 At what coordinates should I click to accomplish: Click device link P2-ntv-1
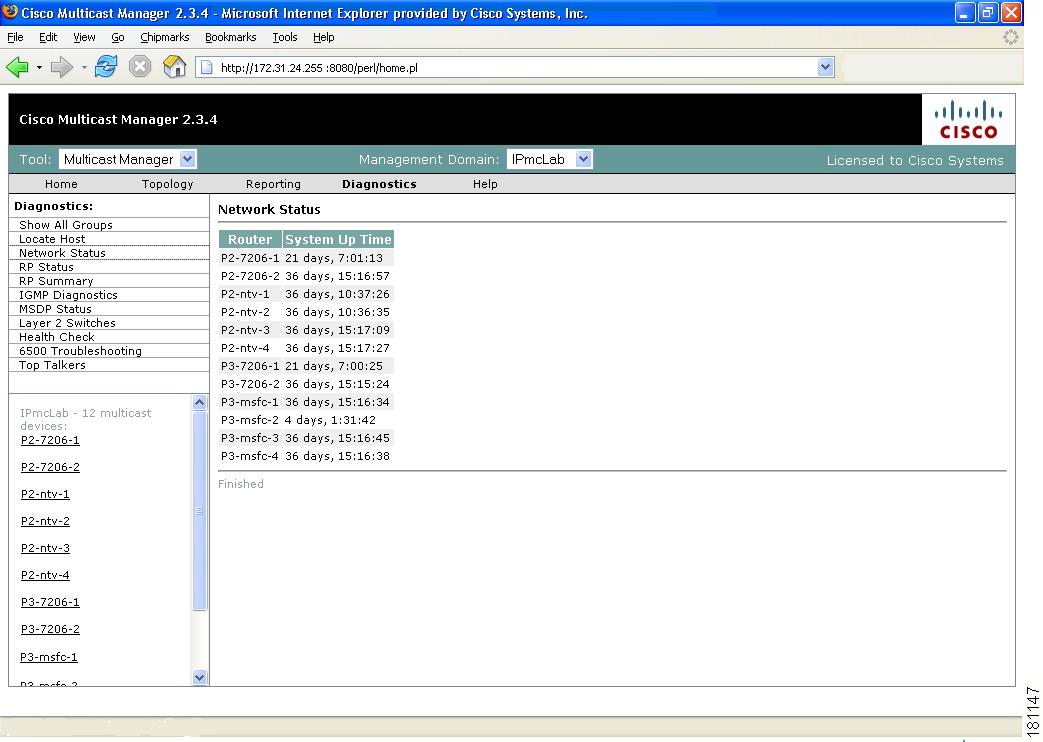[45, 494]
